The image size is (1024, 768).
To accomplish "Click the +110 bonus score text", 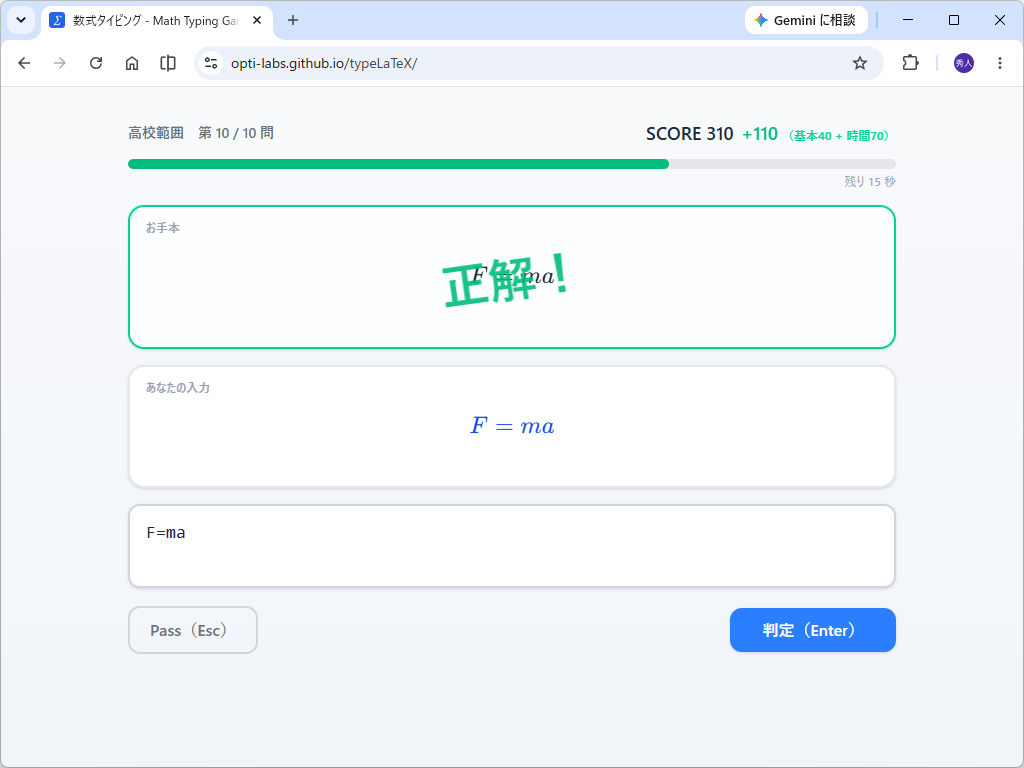I will click(x=760, y=134).
